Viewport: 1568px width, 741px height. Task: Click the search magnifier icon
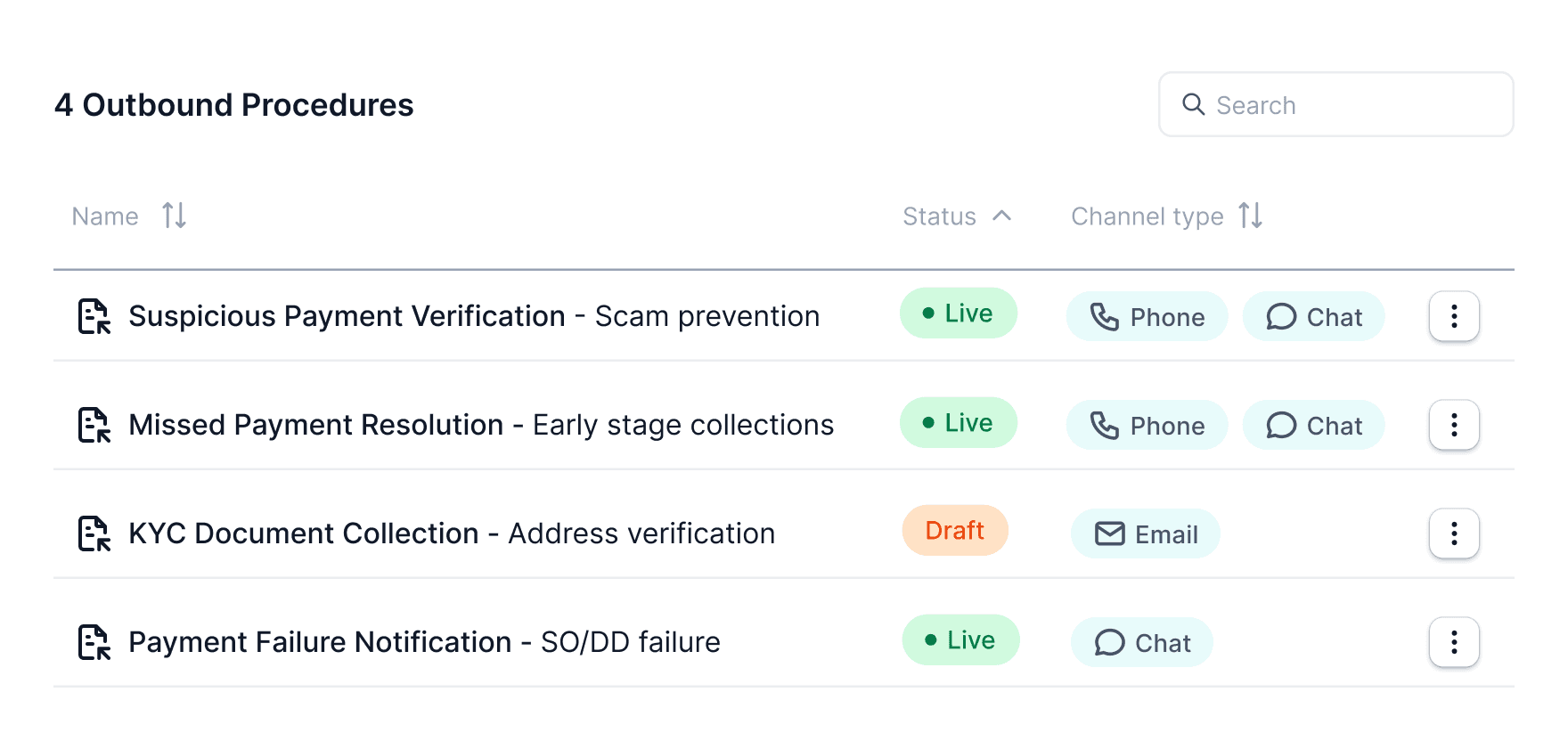(1194, 104)
